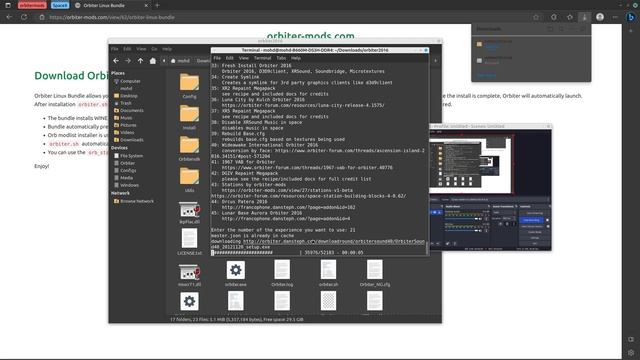Click the path bar left scroll arrow
Screen dimensions: 640x360
click(x=164, y=61)
